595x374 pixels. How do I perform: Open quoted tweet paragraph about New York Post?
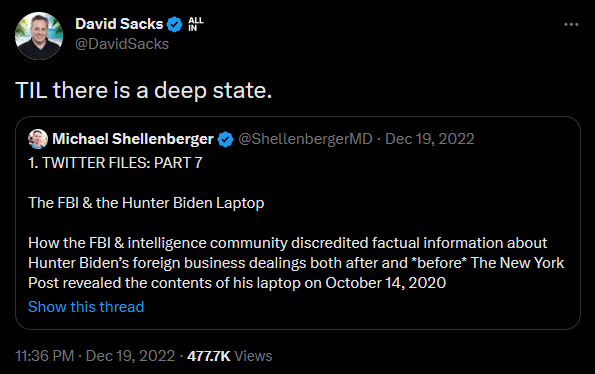pos(296,263)
